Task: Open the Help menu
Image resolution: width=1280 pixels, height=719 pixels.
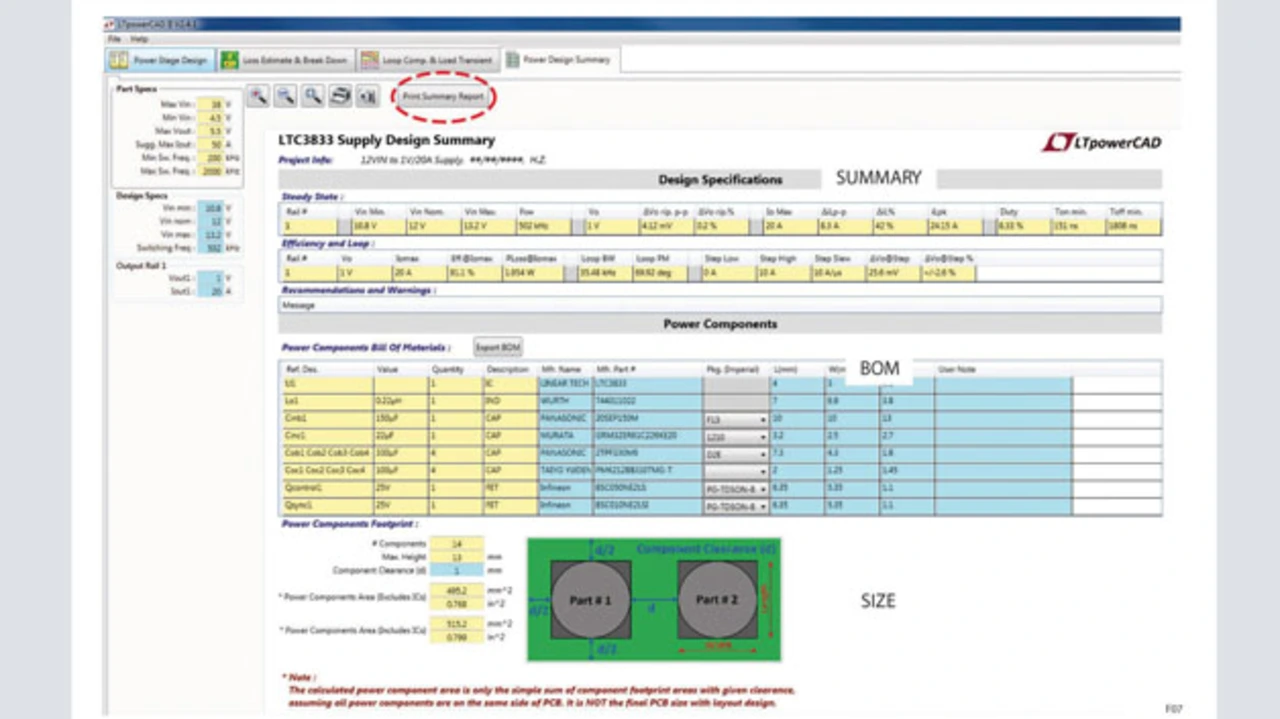Action: pyautogui.click(x=139, y=39)
